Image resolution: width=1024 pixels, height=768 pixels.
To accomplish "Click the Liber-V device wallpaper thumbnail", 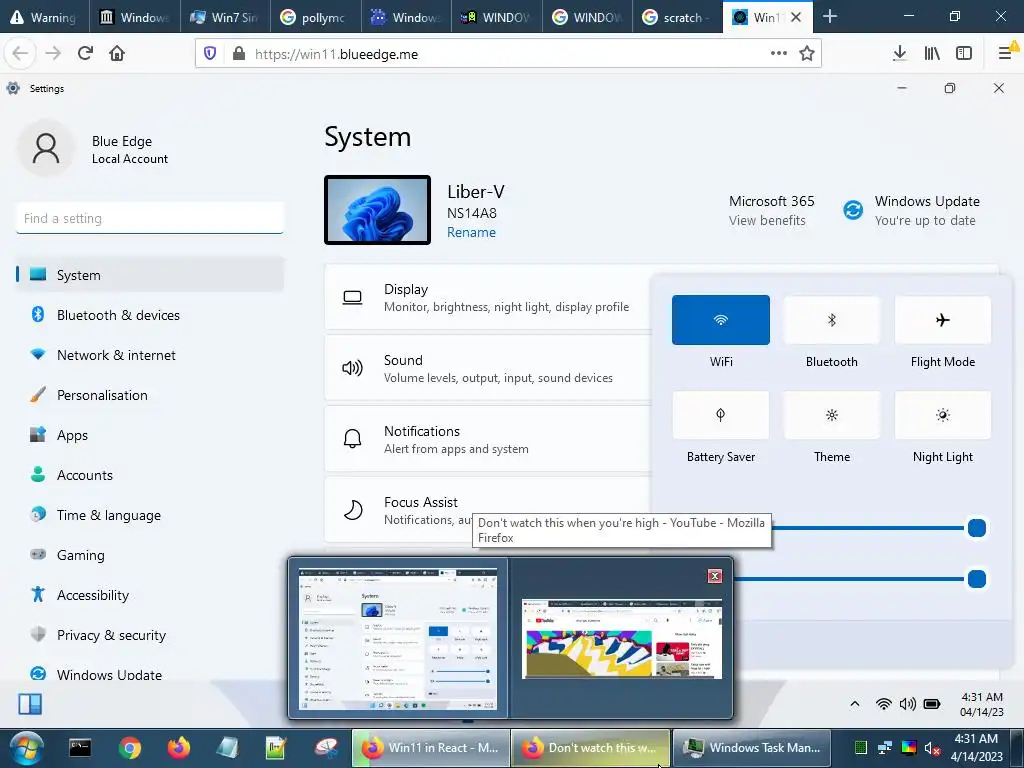I will coord(377,210).
